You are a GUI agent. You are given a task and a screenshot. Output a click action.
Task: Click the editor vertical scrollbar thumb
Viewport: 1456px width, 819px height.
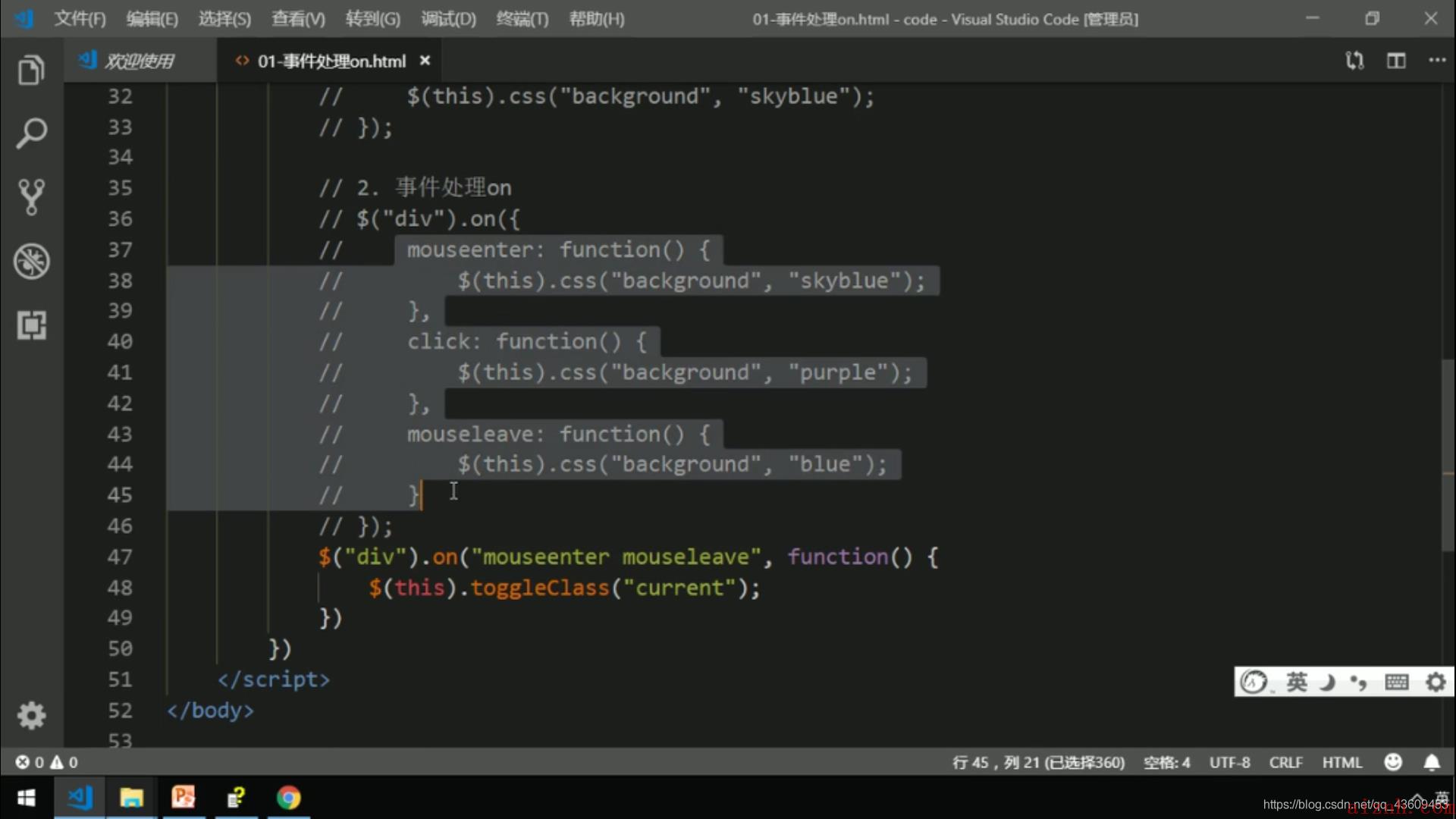[x=1448, y=455]
